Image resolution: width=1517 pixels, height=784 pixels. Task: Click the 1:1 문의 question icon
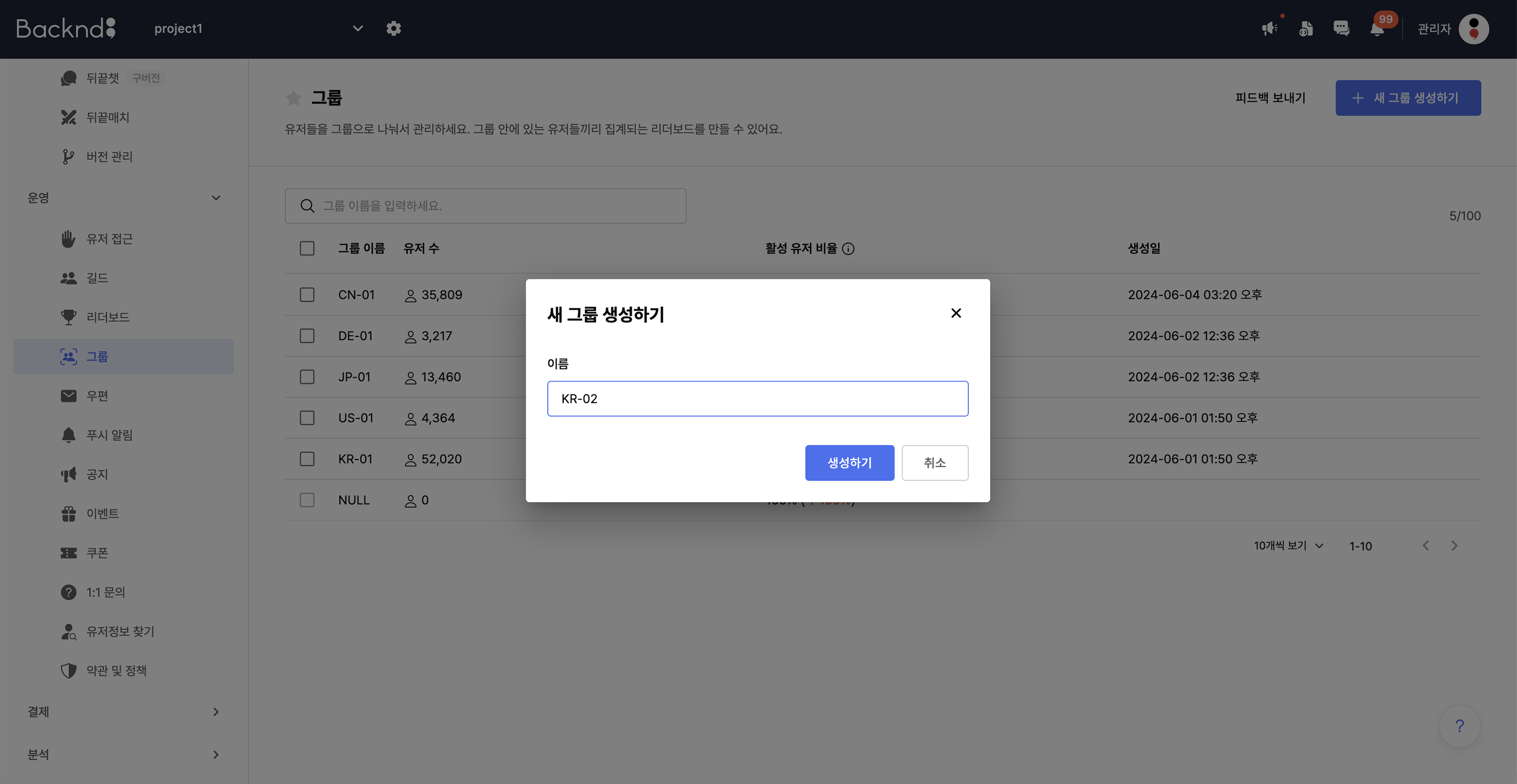(x=69, y=592)
